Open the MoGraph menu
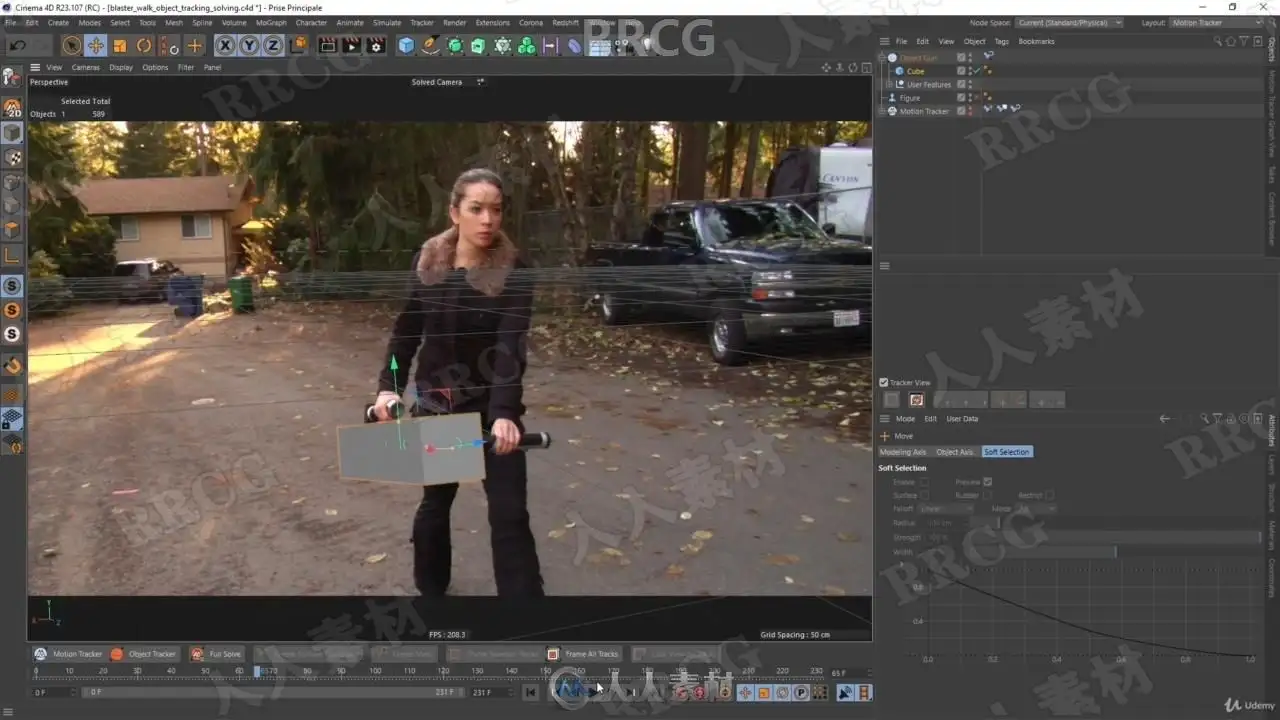 [270, 22]
